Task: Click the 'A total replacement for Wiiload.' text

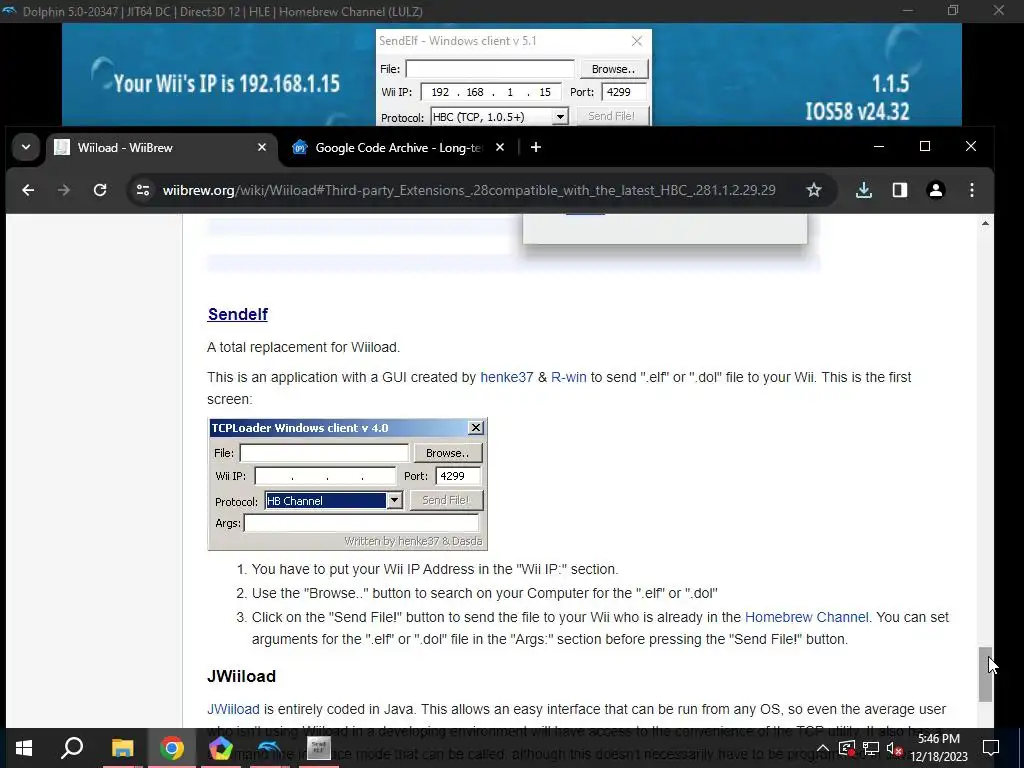Action: [x=304, y=347]
